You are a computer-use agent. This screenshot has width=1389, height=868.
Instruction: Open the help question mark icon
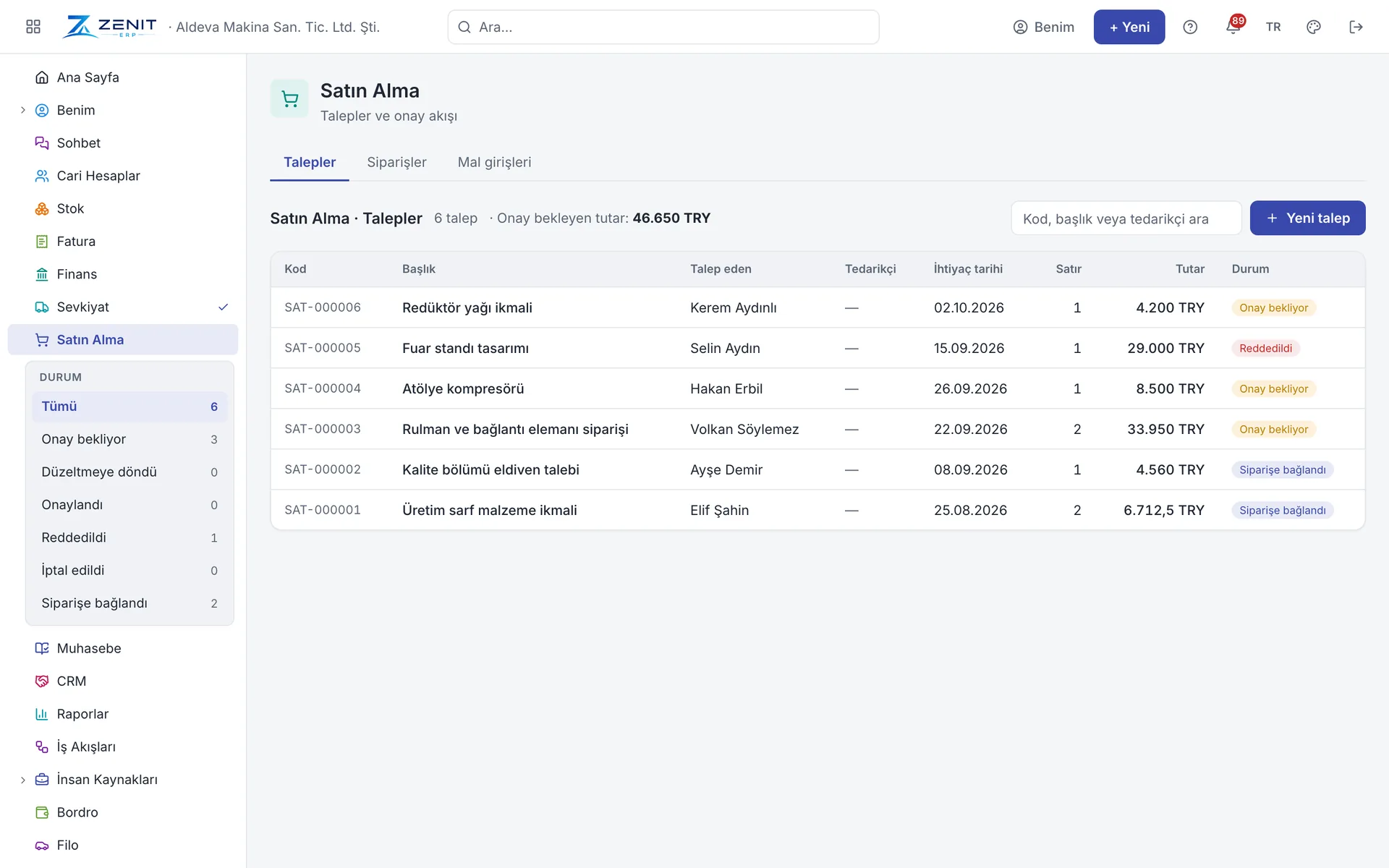point(1190,27)
